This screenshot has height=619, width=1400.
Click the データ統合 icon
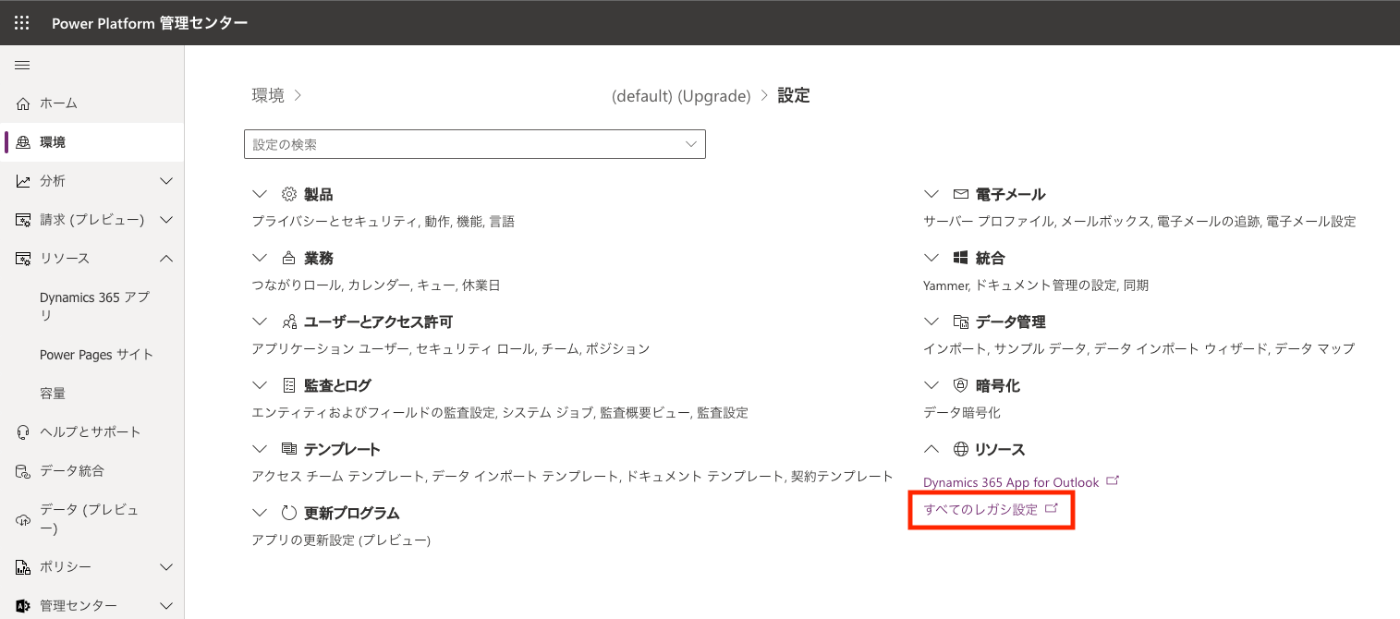point(23,471)
